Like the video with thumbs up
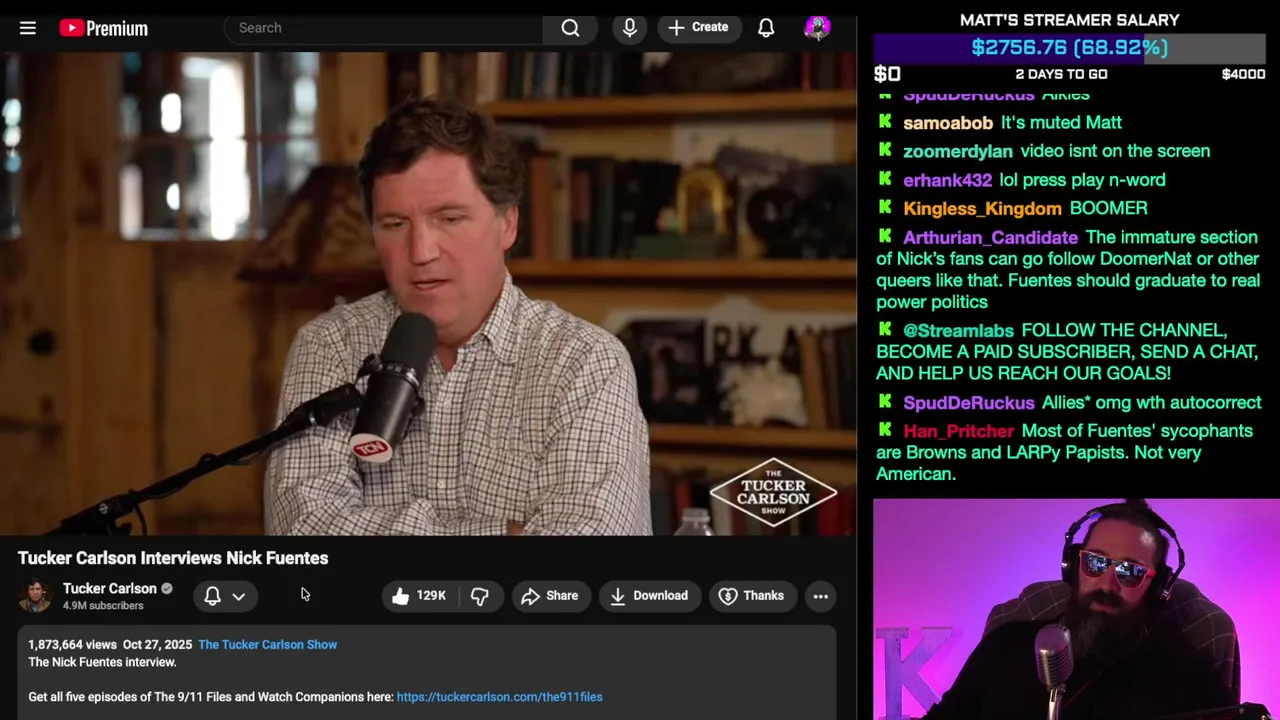1280x720 pixels. (x=418, y=596)
